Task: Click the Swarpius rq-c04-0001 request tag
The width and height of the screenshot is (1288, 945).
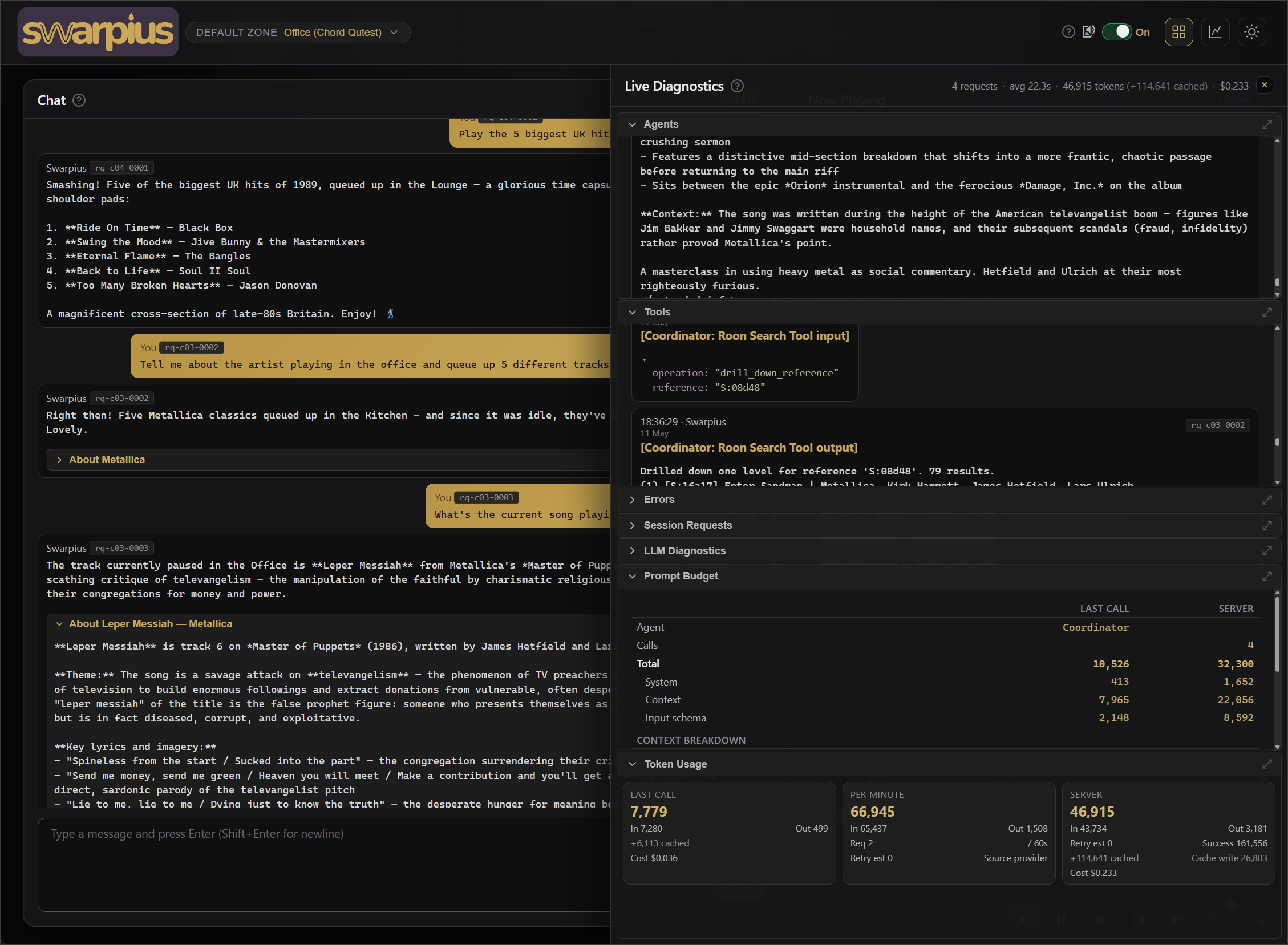Action: click(x=122, y=168)
